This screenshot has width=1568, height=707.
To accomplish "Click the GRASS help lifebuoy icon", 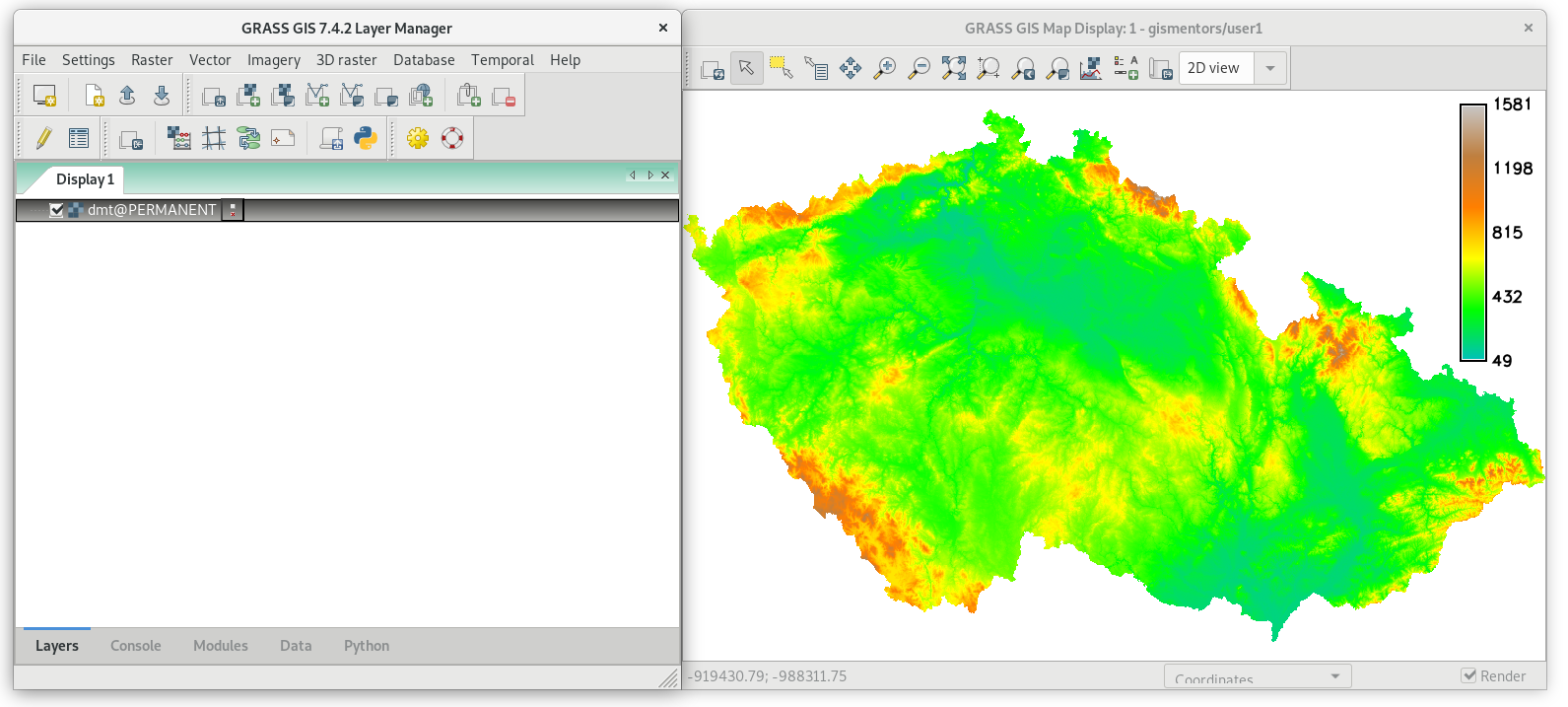I will [x=452, y=138].
